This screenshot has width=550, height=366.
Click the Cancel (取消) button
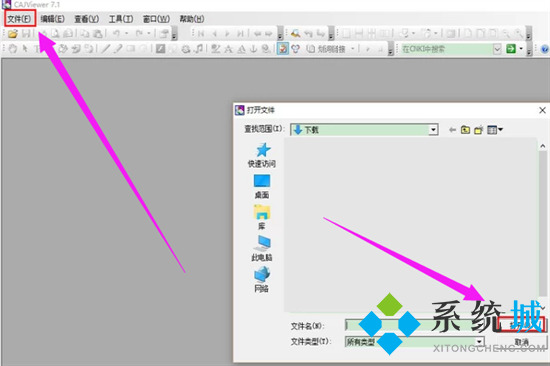[522, 342]
